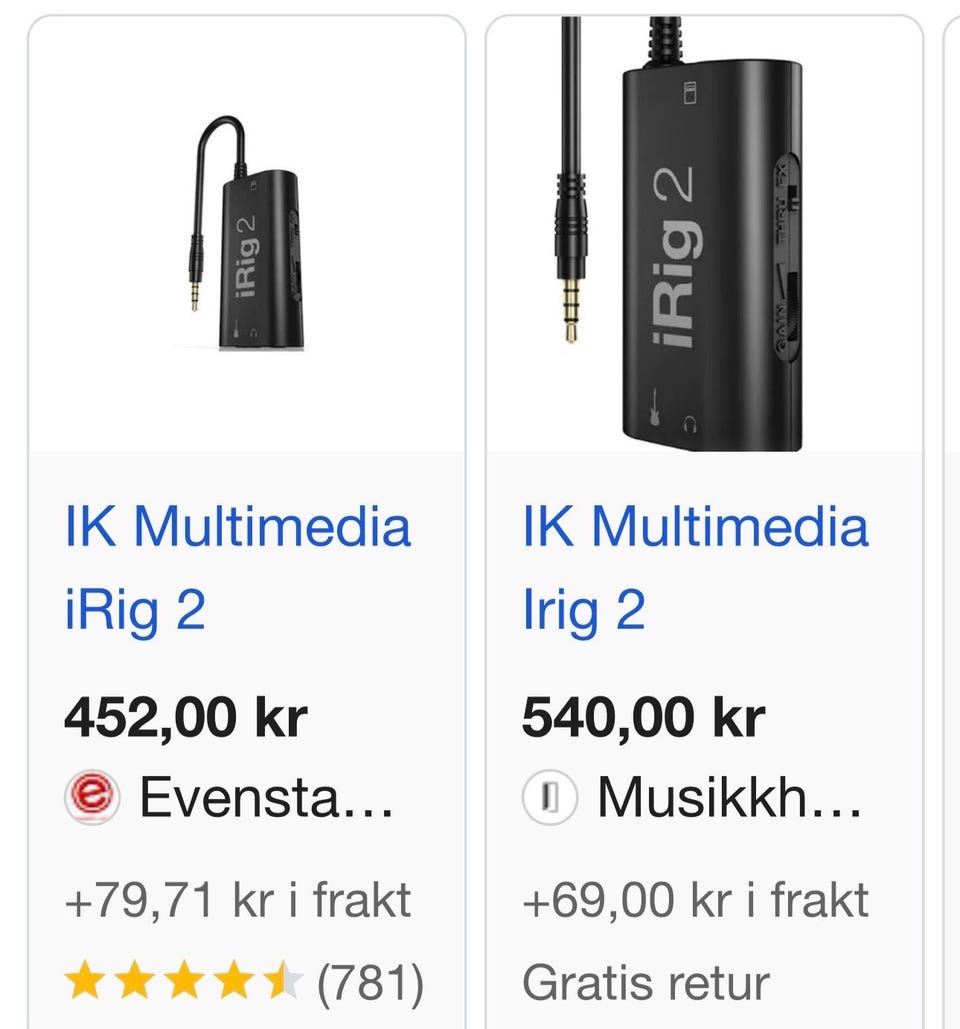Click the Musikkhuset store logo icon
This screenshot has width=960, height=1029.
click(550, 797)
